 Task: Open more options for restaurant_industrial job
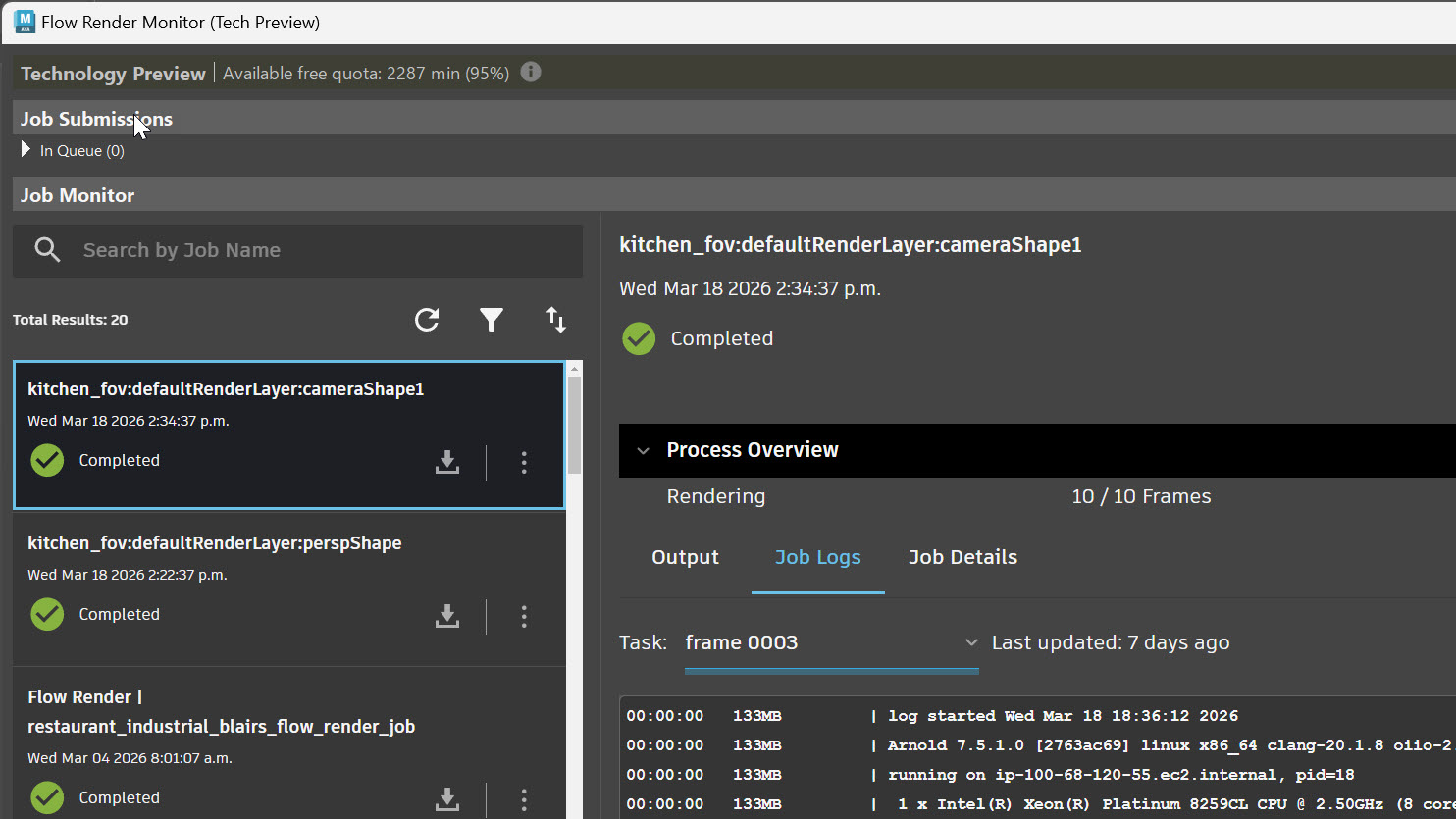(524, 799)
